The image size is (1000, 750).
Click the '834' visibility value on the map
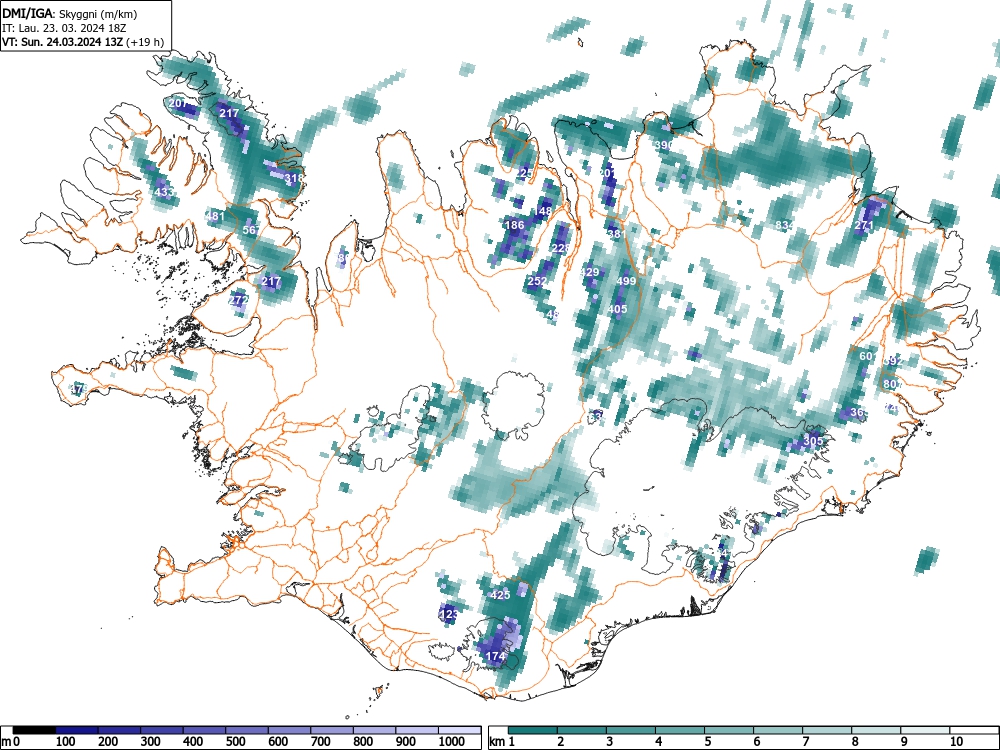(785, 225)
